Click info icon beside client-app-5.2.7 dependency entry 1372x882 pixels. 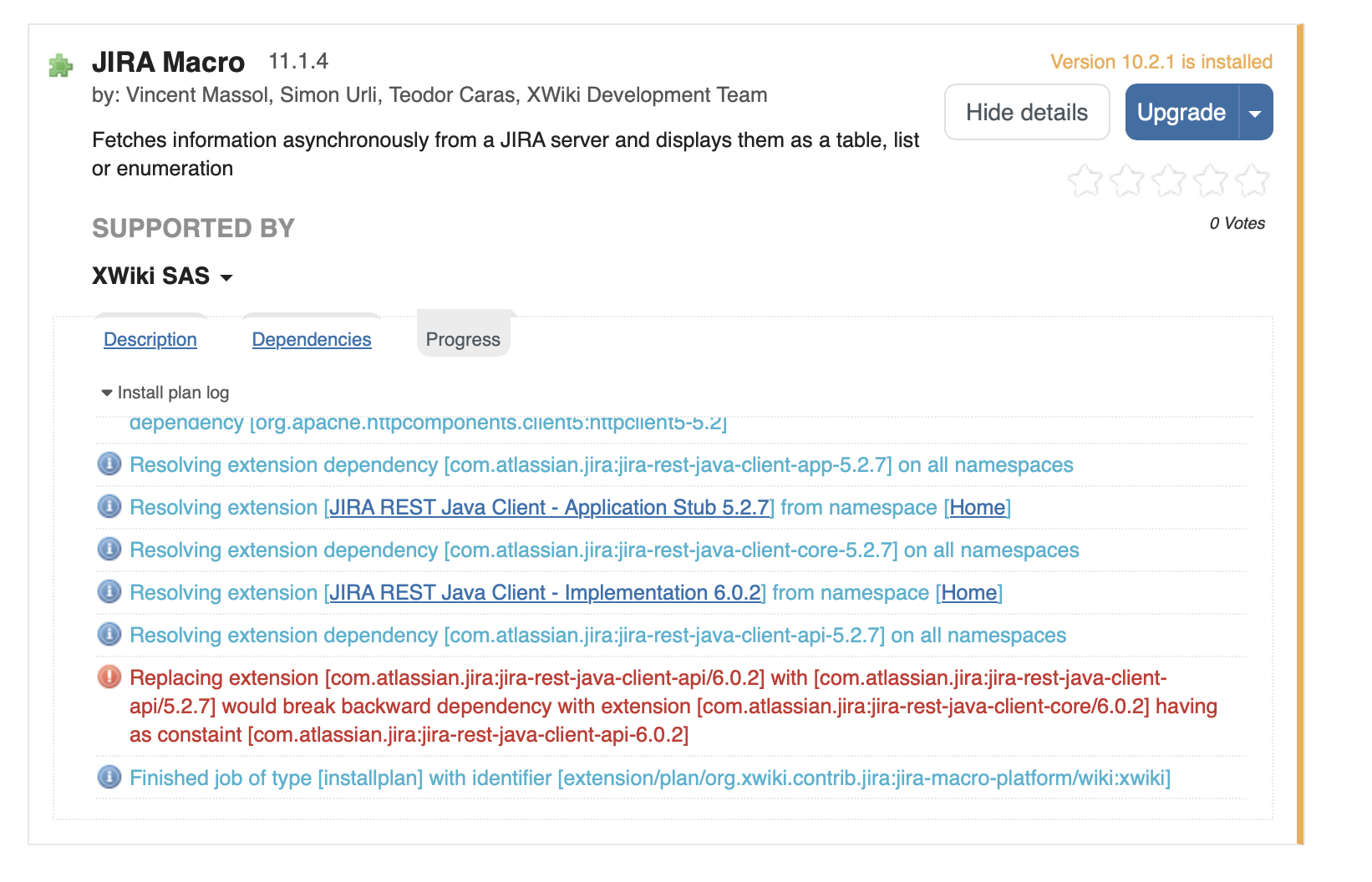point(109,464)
